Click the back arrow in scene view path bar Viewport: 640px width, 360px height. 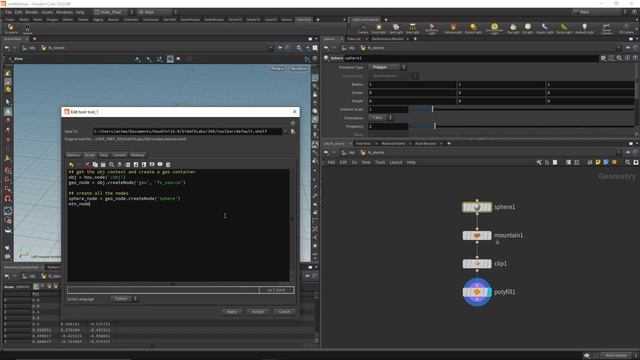click(7, 48)
